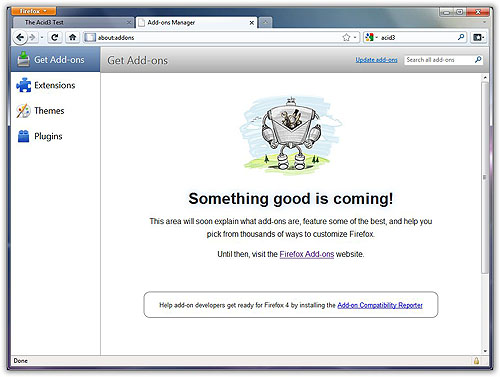The height and width of the screenshot is (377, 500).
Task: Open the Themes category
Action: tap(55, 111)
